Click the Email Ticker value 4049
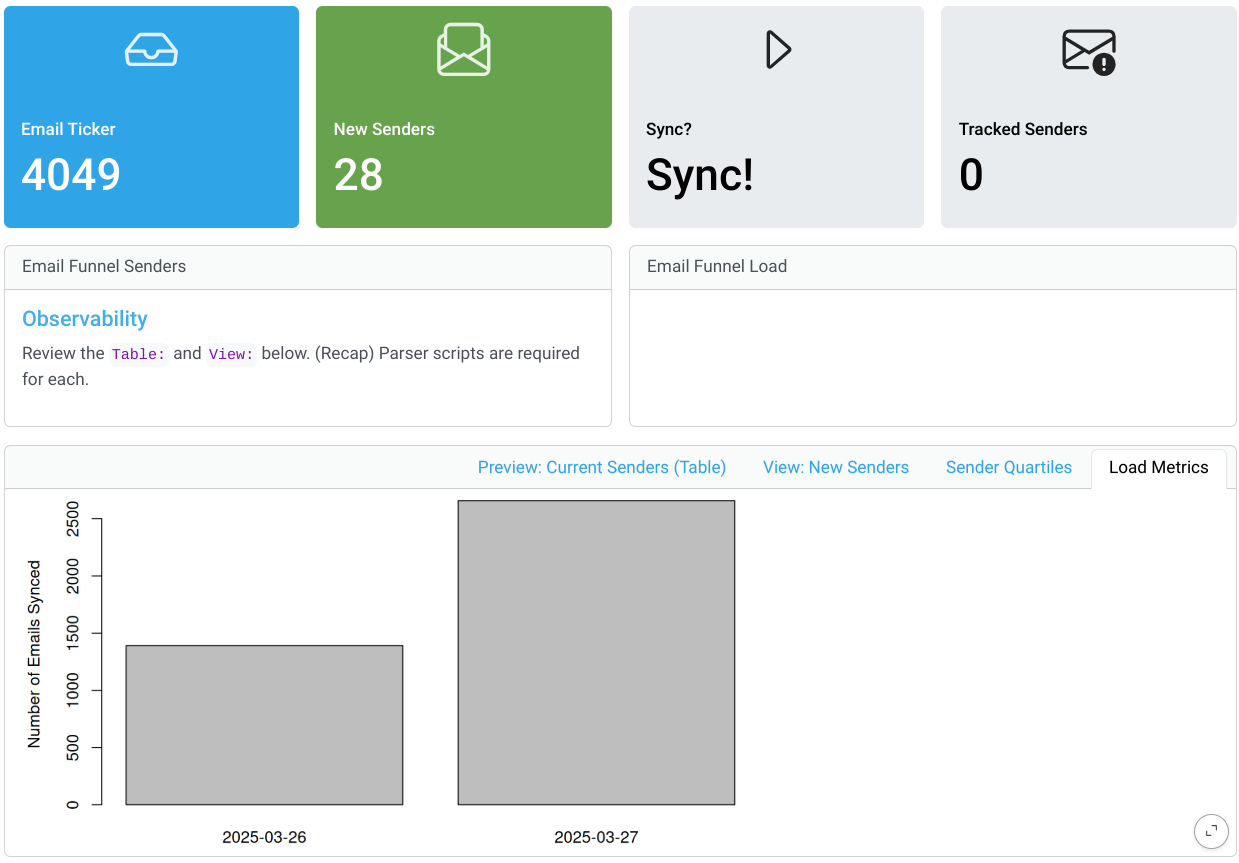Screen dimensions: 1239x863 tap(71, 175)
